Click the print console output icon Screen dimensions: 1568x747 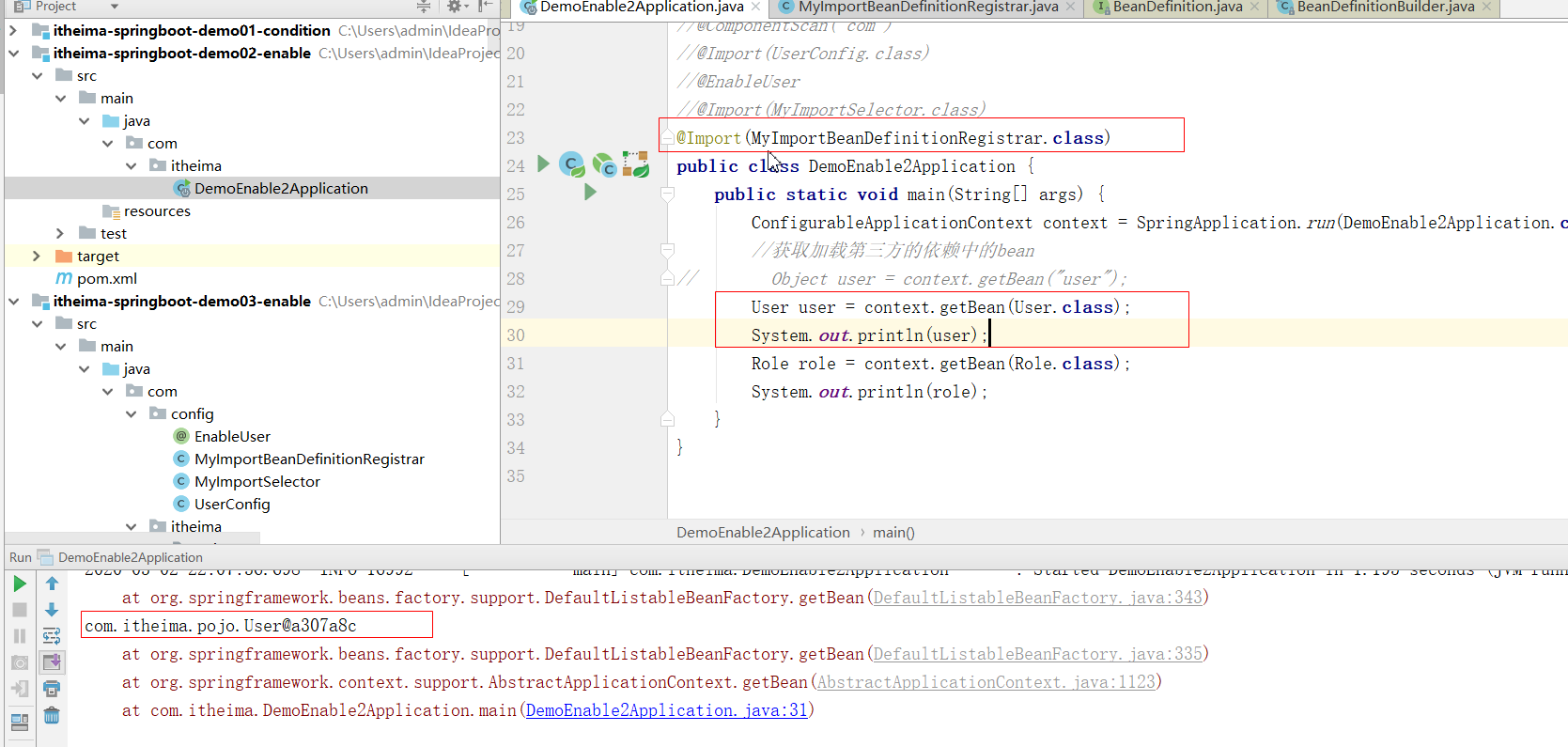(52, 689)
